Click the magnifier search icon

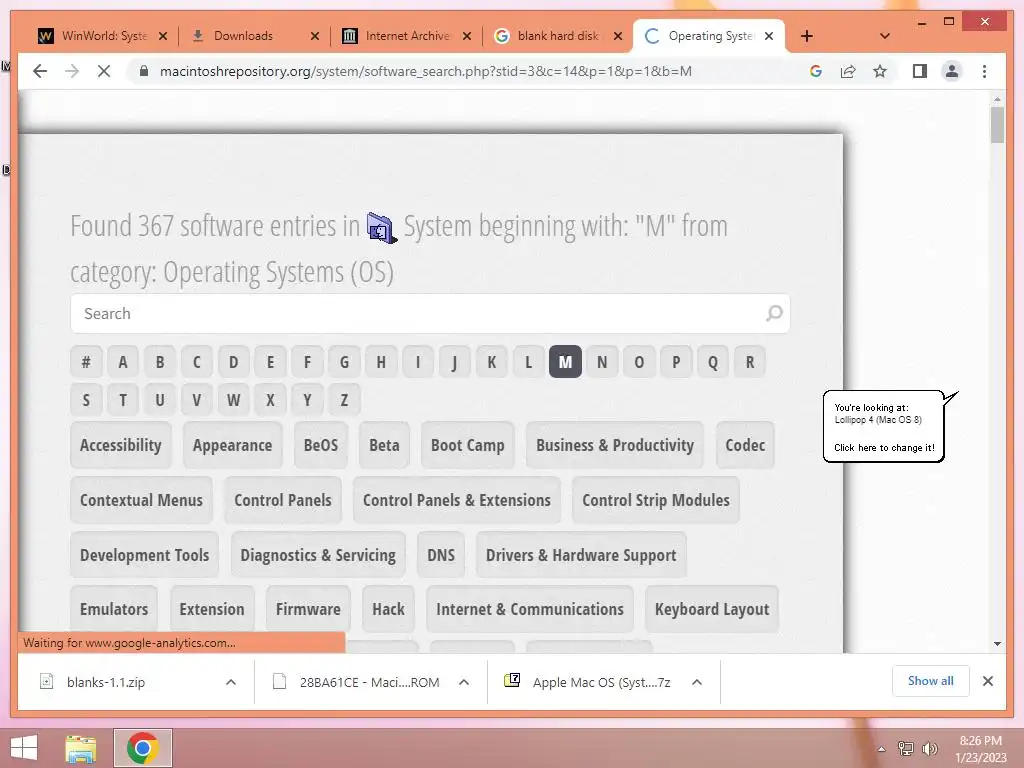pyautogui.click(x=774, y=313)
